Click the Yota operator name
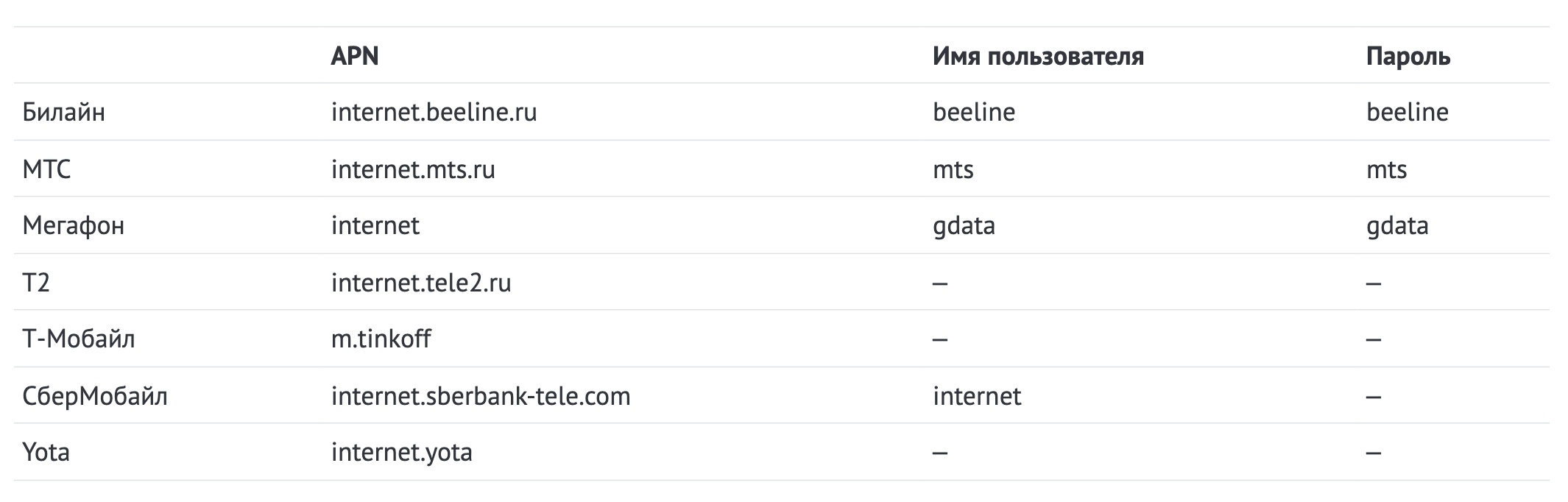 click(x=46, y=452)
